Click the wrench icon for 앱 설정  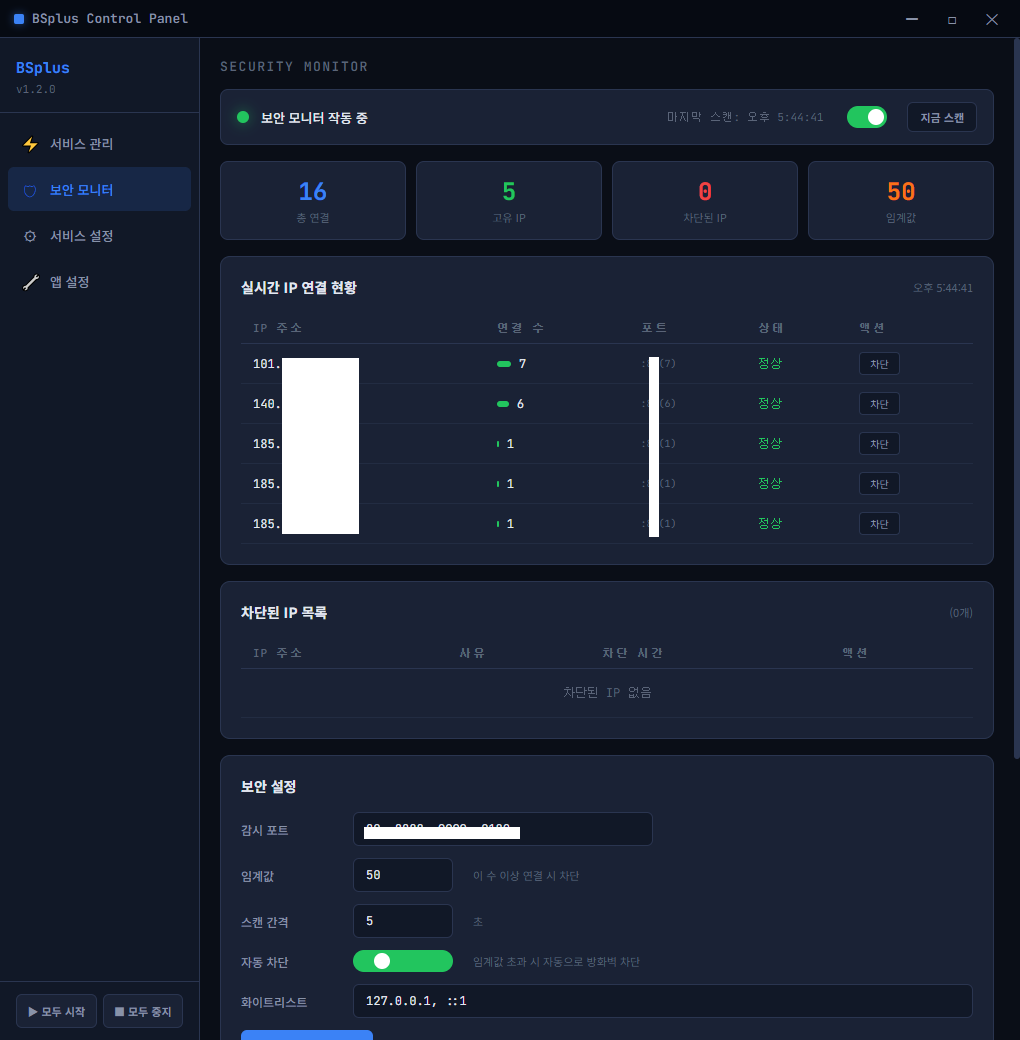[31, 283]
